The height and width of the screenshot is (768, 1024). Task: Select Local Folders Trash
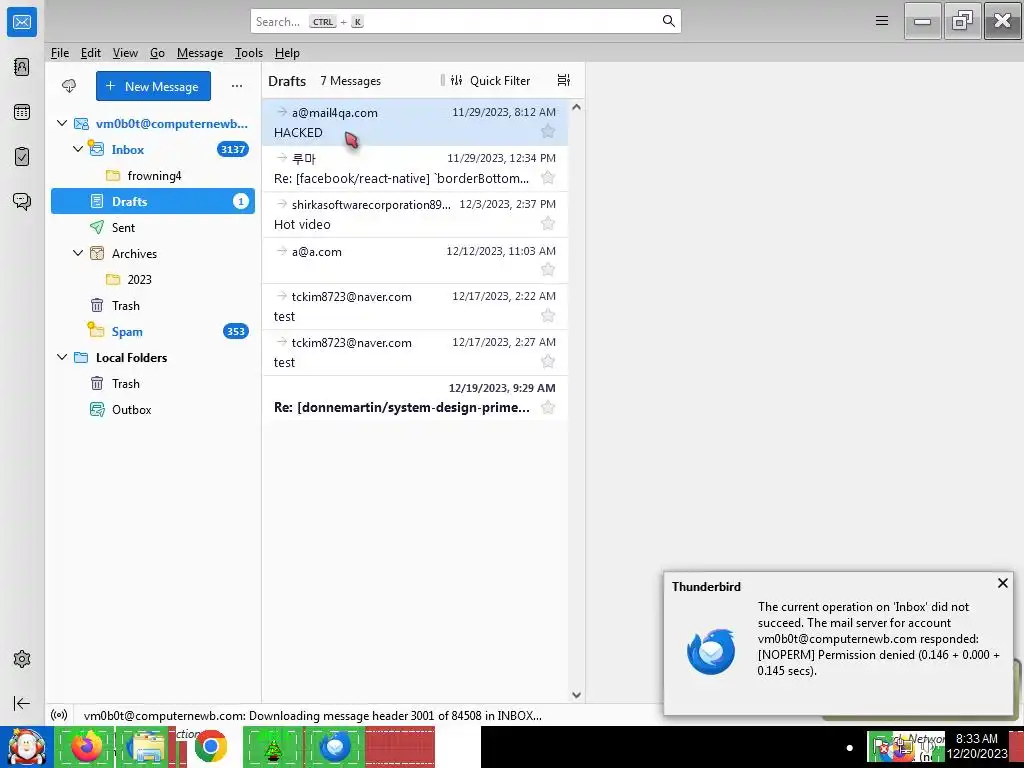pyautogui.click(x=153, y=383)
